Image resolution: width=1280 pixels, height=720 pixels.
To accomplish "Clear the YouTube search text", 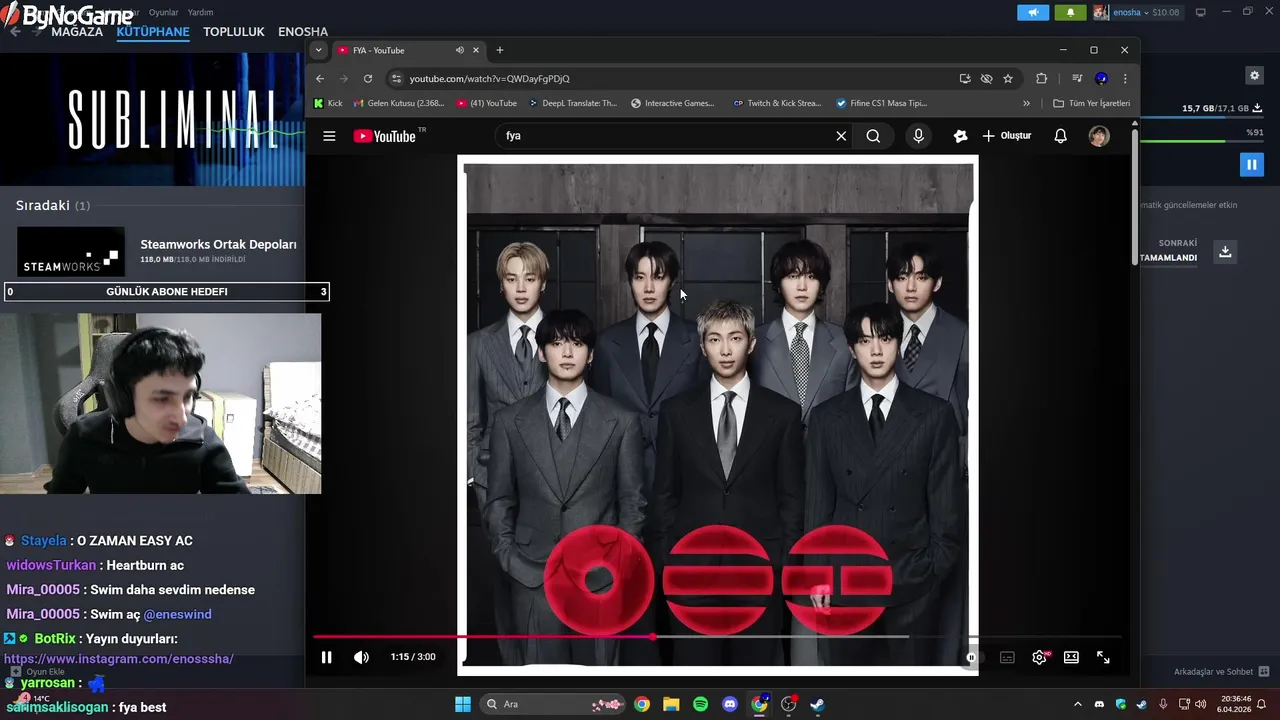I will click(x=841, y=136).
